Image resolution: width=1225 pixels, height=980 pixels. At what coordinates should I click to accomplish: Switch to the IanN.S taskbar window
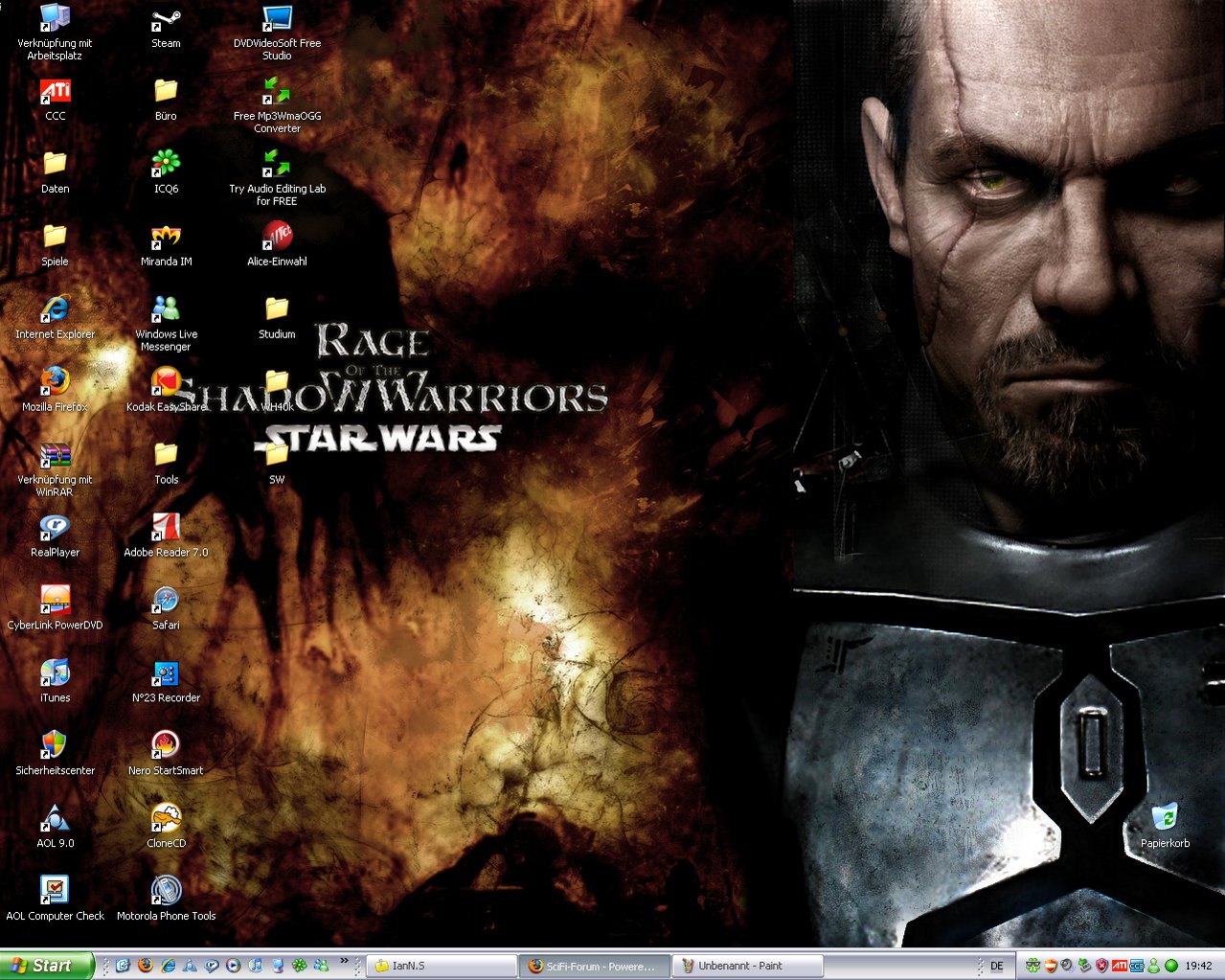(x=441, y=966)
